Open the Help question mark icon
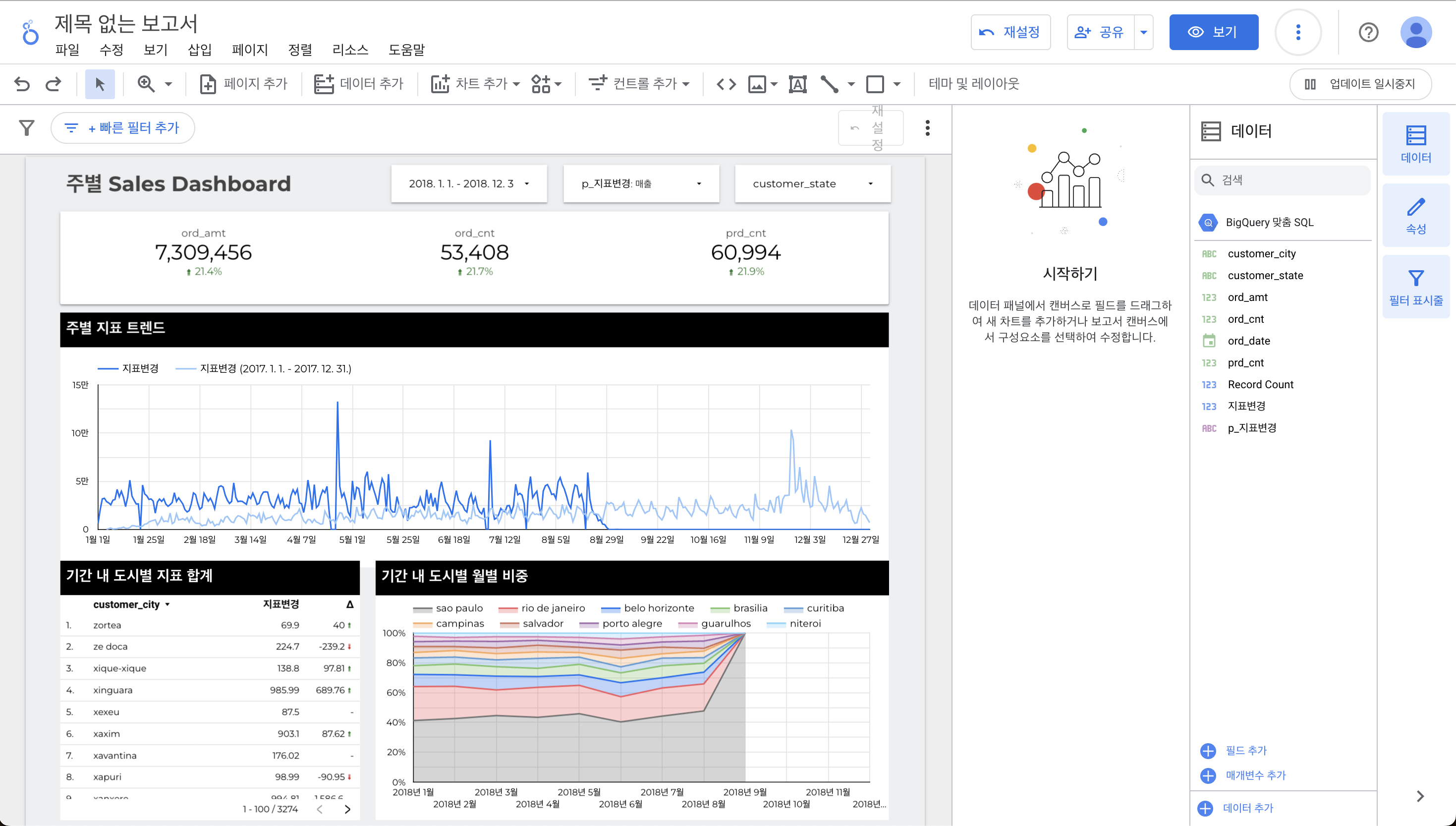Screen dimensions: 1456x826 tap(1368, 32)
